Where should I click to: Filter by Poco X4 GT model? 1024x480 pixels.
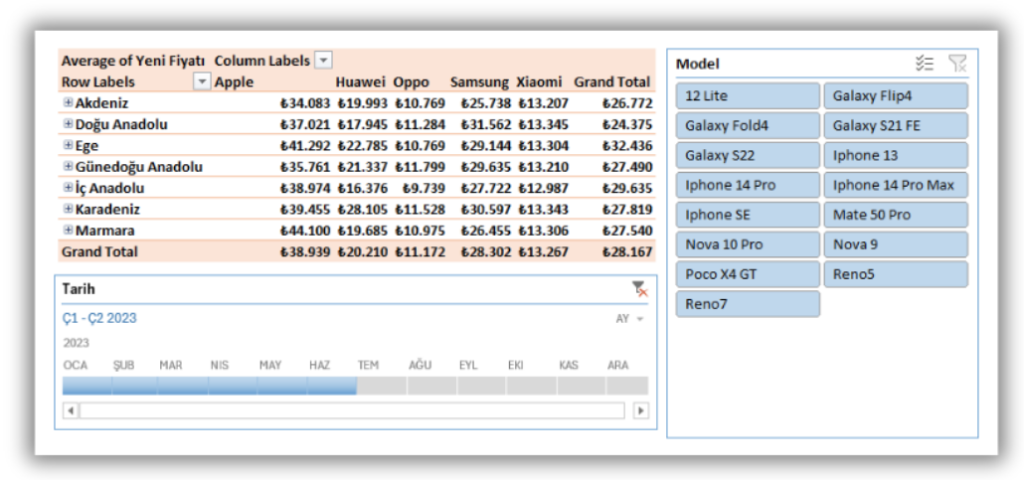(748, 274)
